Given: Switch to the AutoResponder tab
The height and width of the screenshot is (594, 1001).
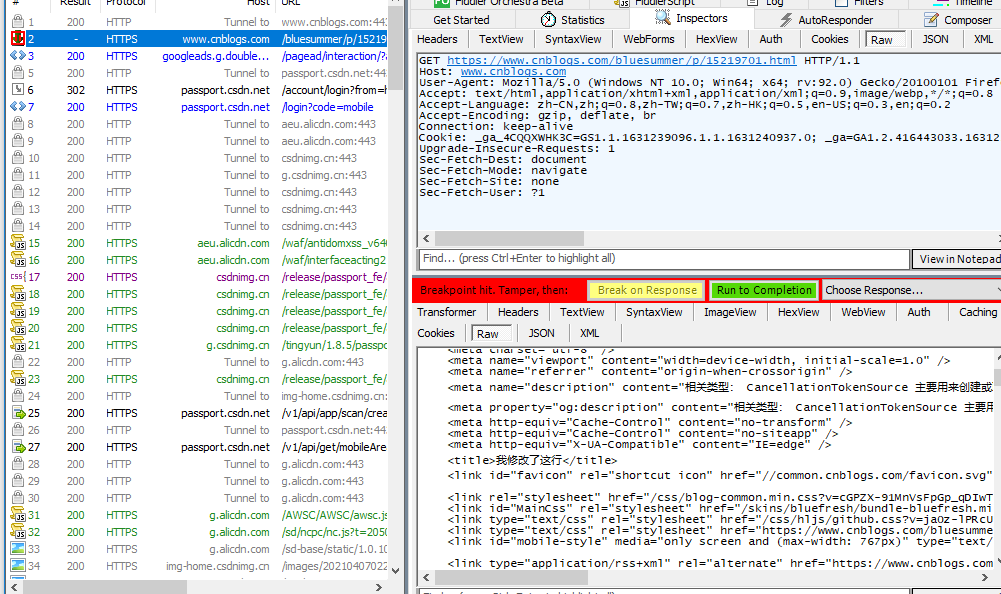Looking at the screenshot, I should [826, 20].
